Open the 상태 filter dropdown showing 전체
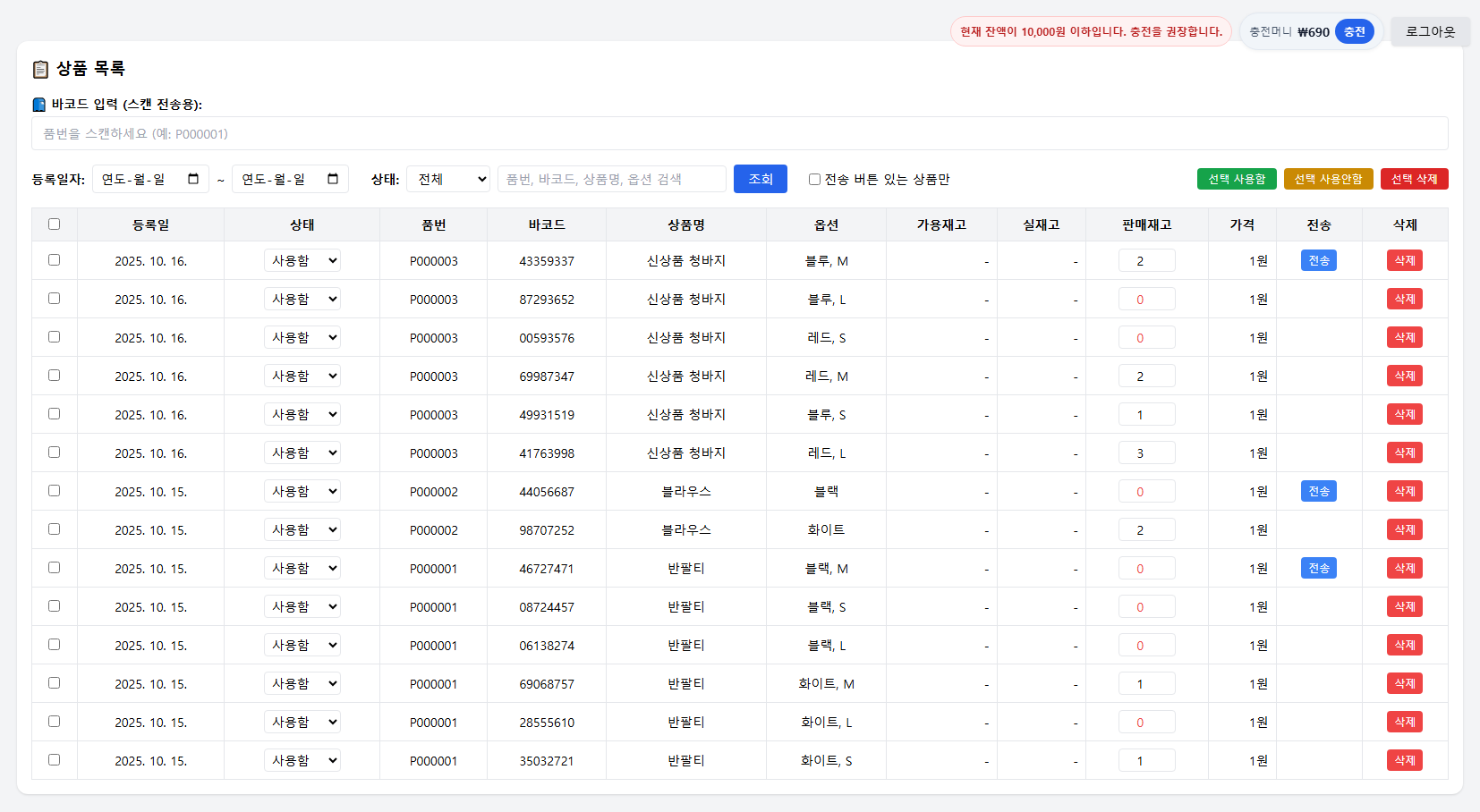This screenshot has height=812, width=1480. (x=447, y=178)
